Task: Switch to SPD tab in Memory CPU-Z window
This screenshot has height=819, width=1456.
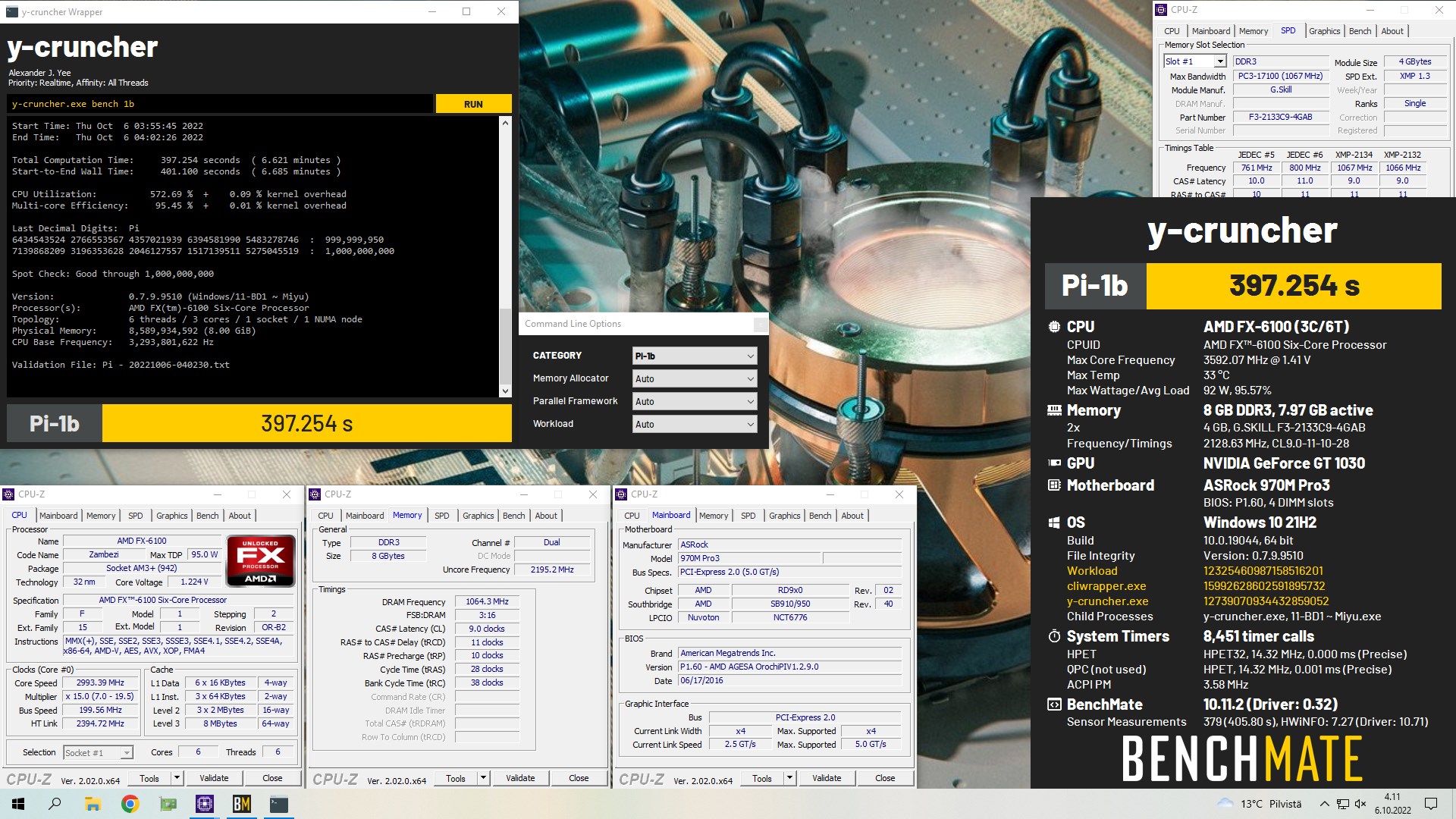Action: (442, 516)
